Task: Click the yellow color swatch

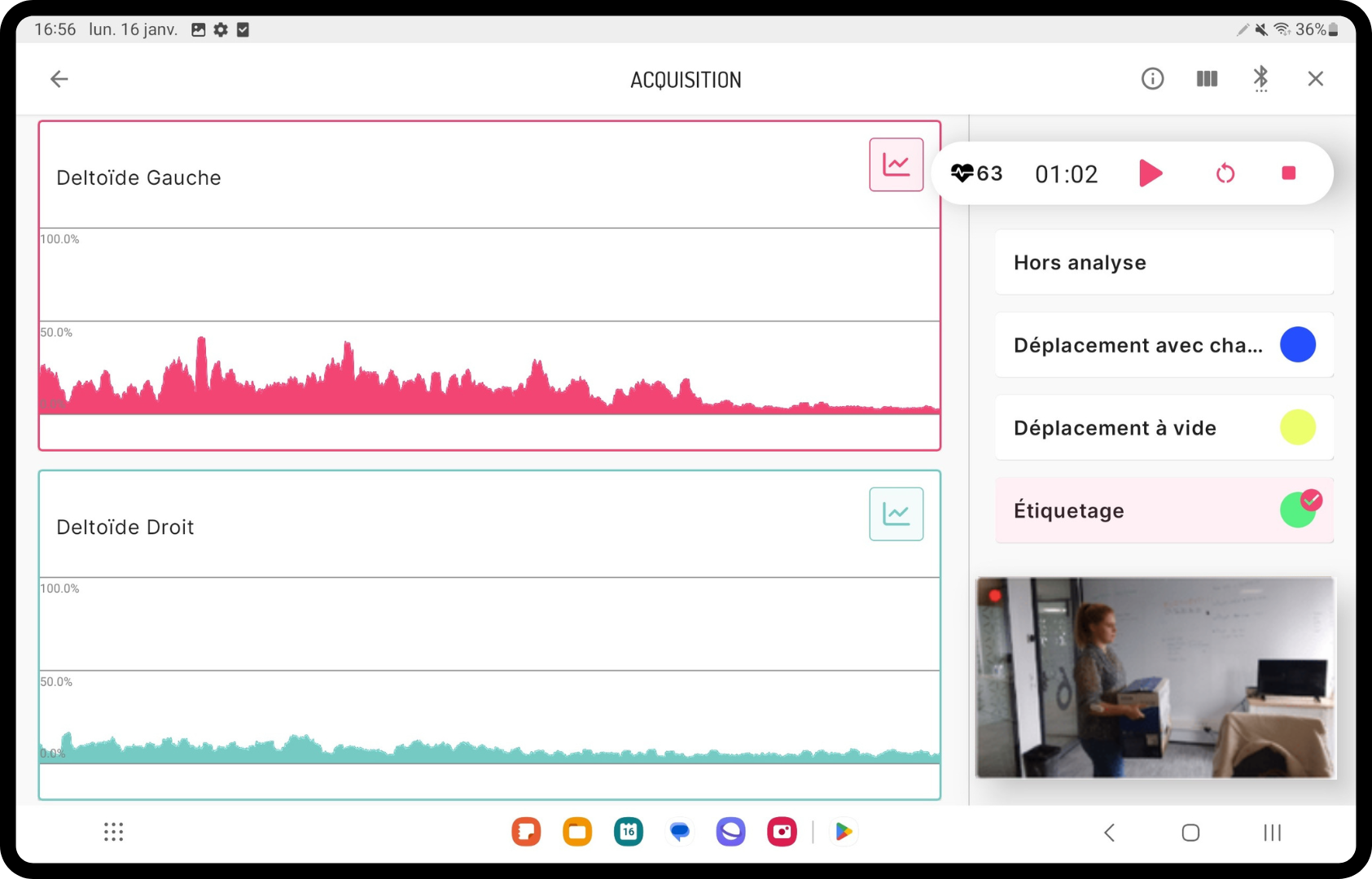Action: [x=1297, y=428]
